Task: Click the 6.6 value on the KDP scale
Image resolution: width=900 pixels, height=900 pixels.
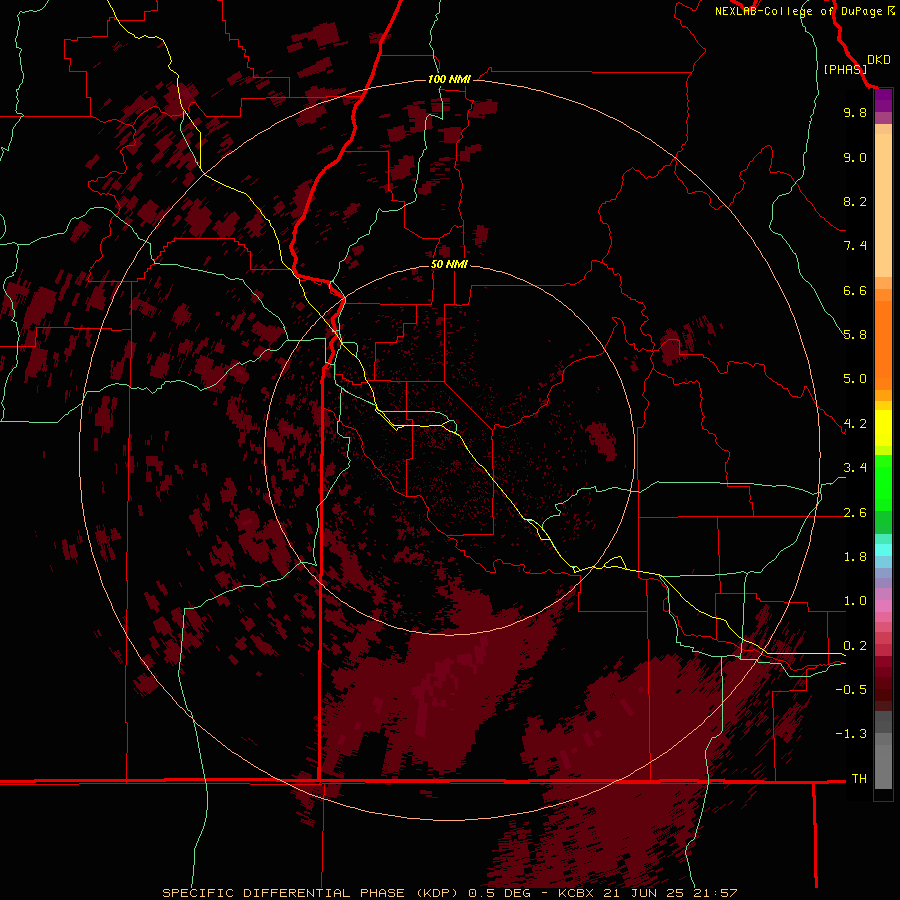Action: pos(855,290)
